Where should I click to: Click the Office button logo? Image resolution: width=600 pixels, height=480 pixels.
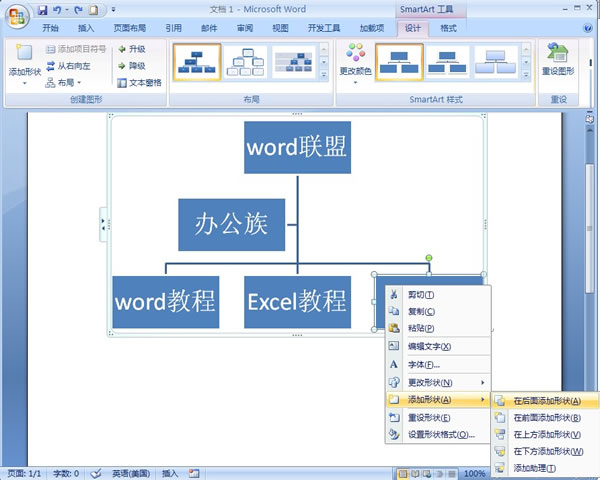(x=17, y=16)
